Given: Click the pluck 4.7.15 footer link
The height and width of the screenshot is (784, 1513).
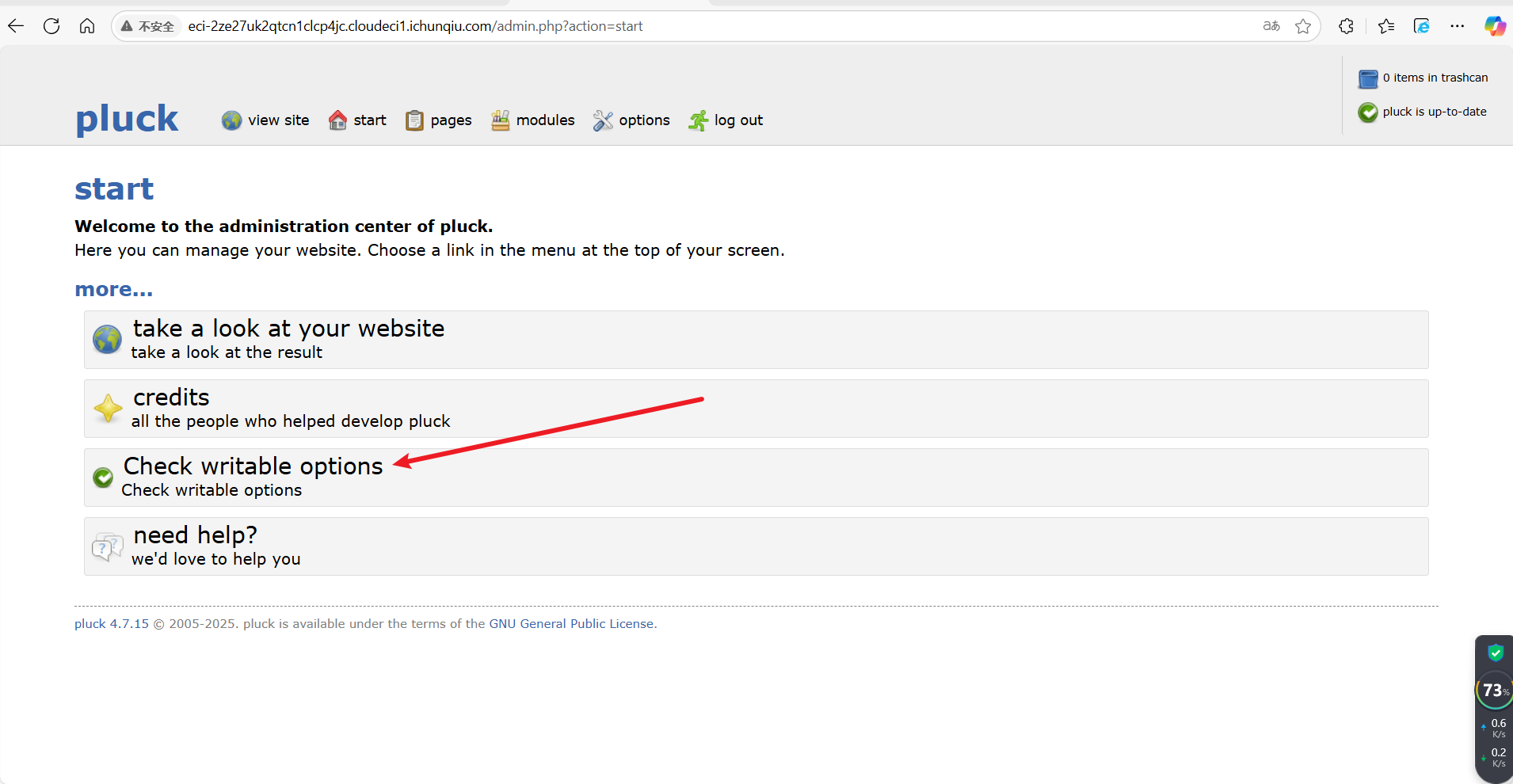Looking at the screenshot, I should [112, 624].
